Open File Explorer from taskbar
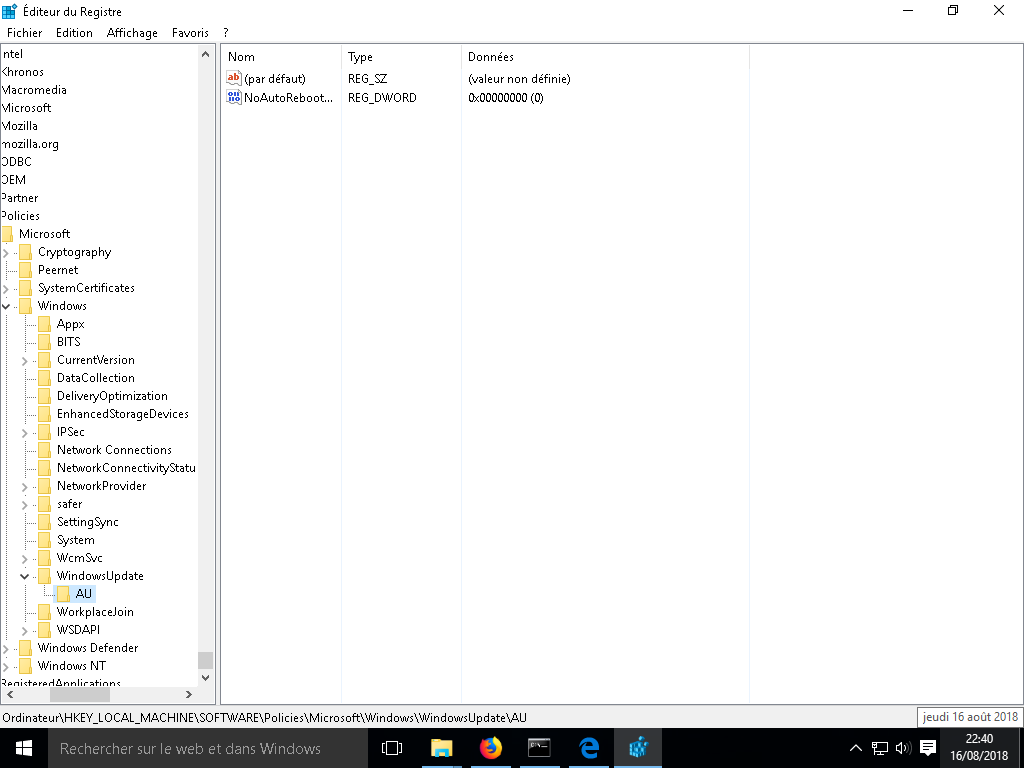Viewport: 1024px width, 768px height. tap(441, 748)
